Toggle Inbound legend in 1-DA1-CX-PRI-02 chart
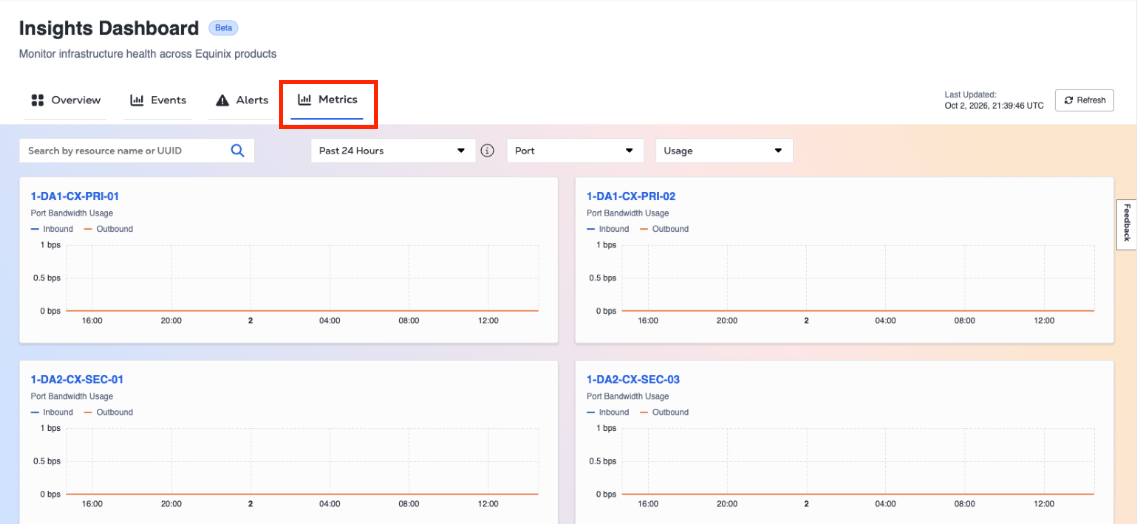The height and width of the screenshot is (526, 1140). click(608, 229)
